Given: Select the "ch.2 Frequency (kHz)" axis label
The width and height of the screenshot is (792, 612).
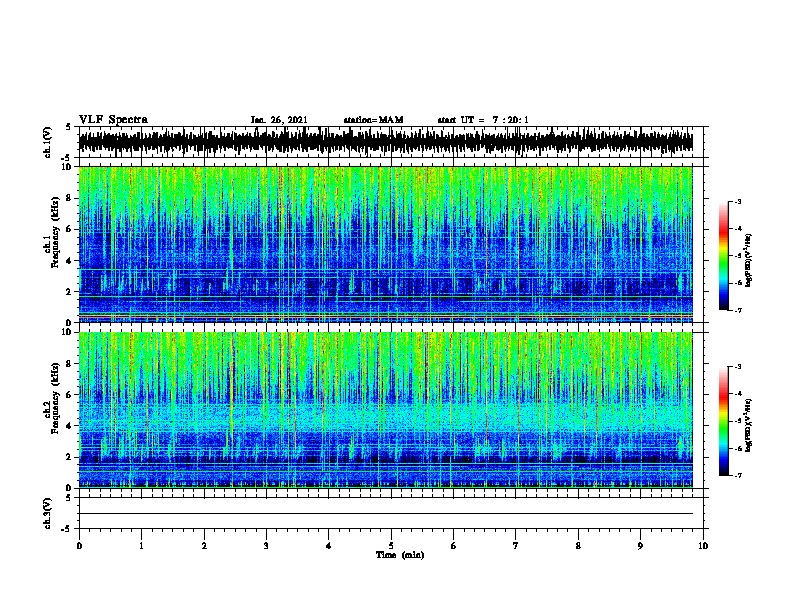Looking at the screenshot, I should tap(51, 398).
